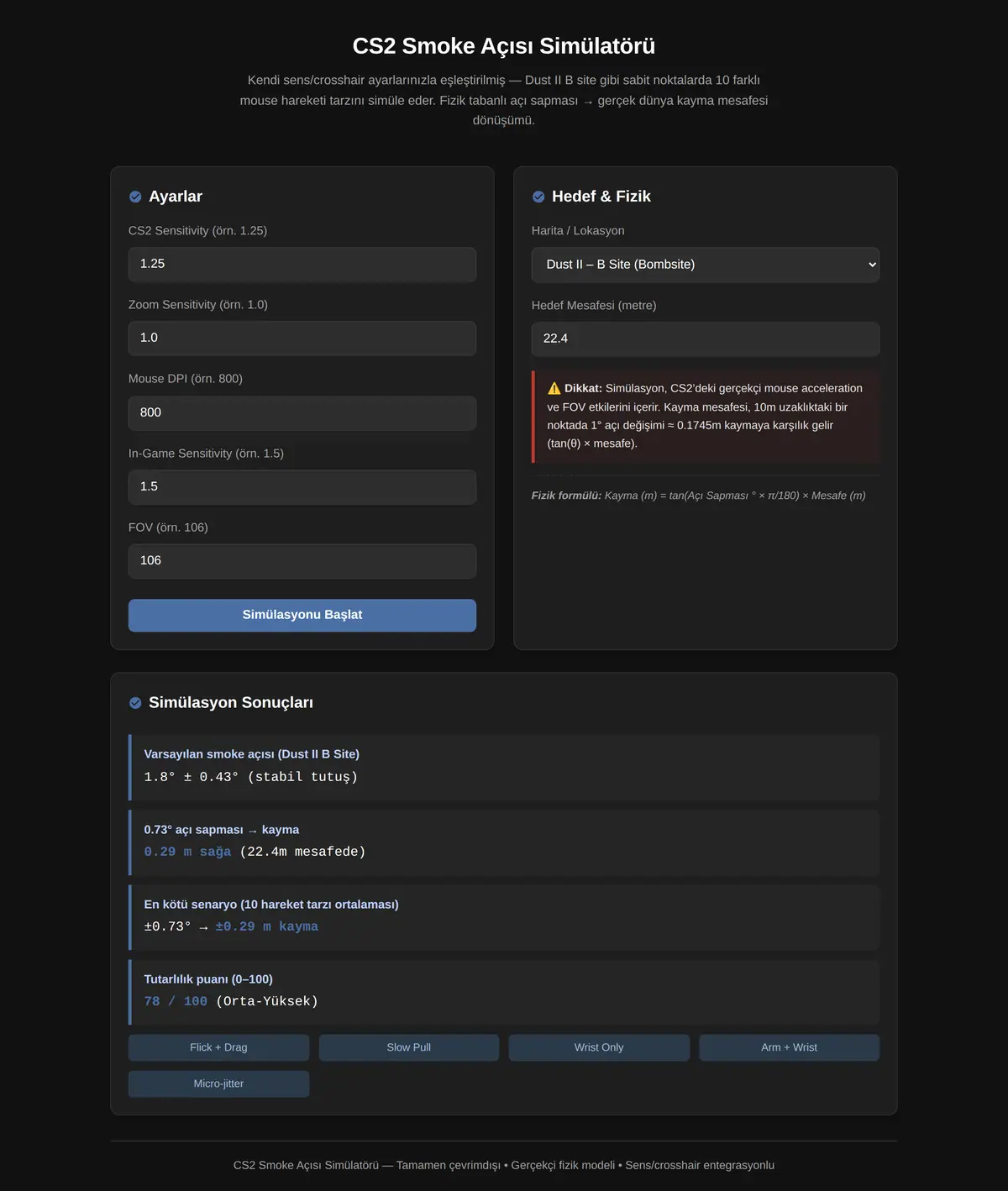The image size is (1008, 1191).
Task: Click the check icon beside Ayarlar heading
Action: pos(135,197)
